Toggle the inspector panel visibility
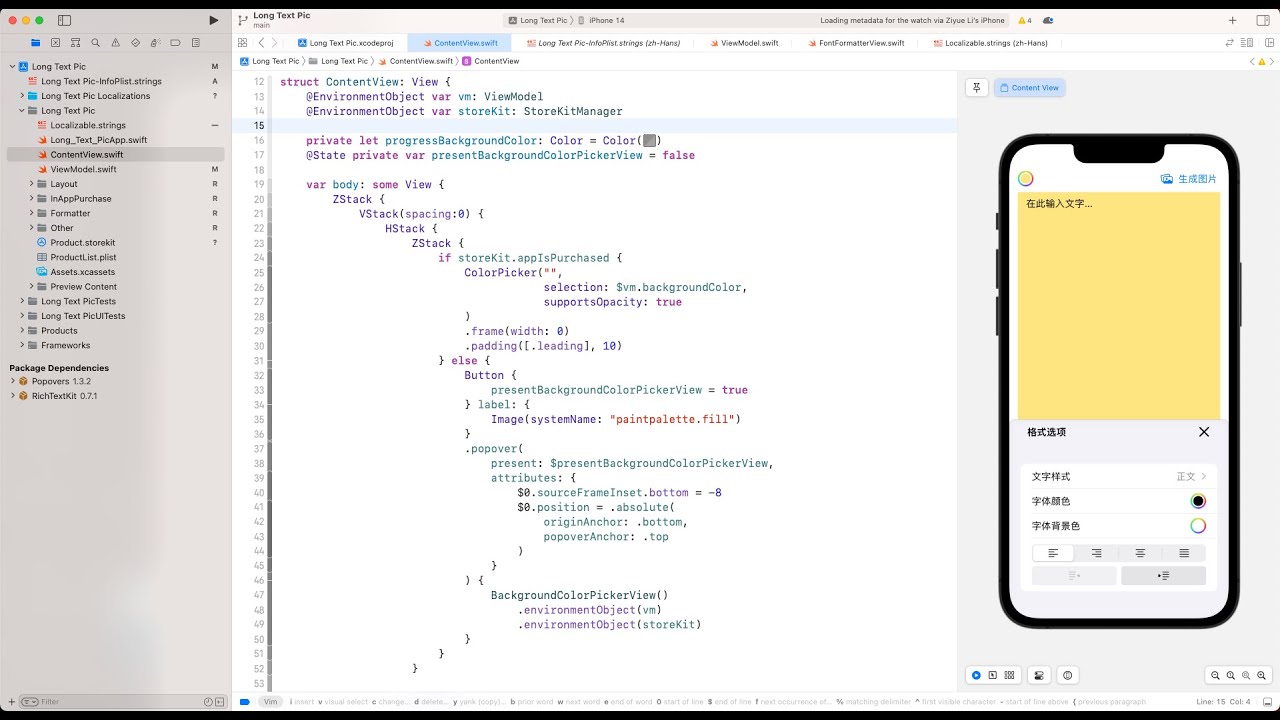This screenshot has width=1280, height=720. (x=1261, y=20)
